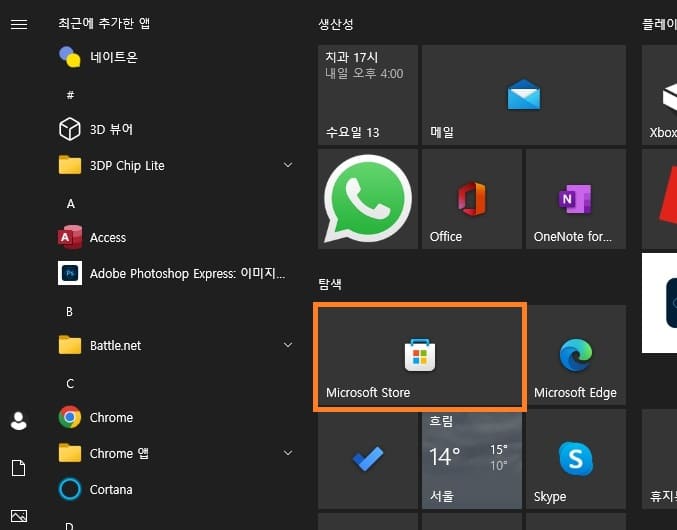Expand the Chrome 앱 folder chevron
This screenshot has width=677, height=530.
click(x=288, y=453)
